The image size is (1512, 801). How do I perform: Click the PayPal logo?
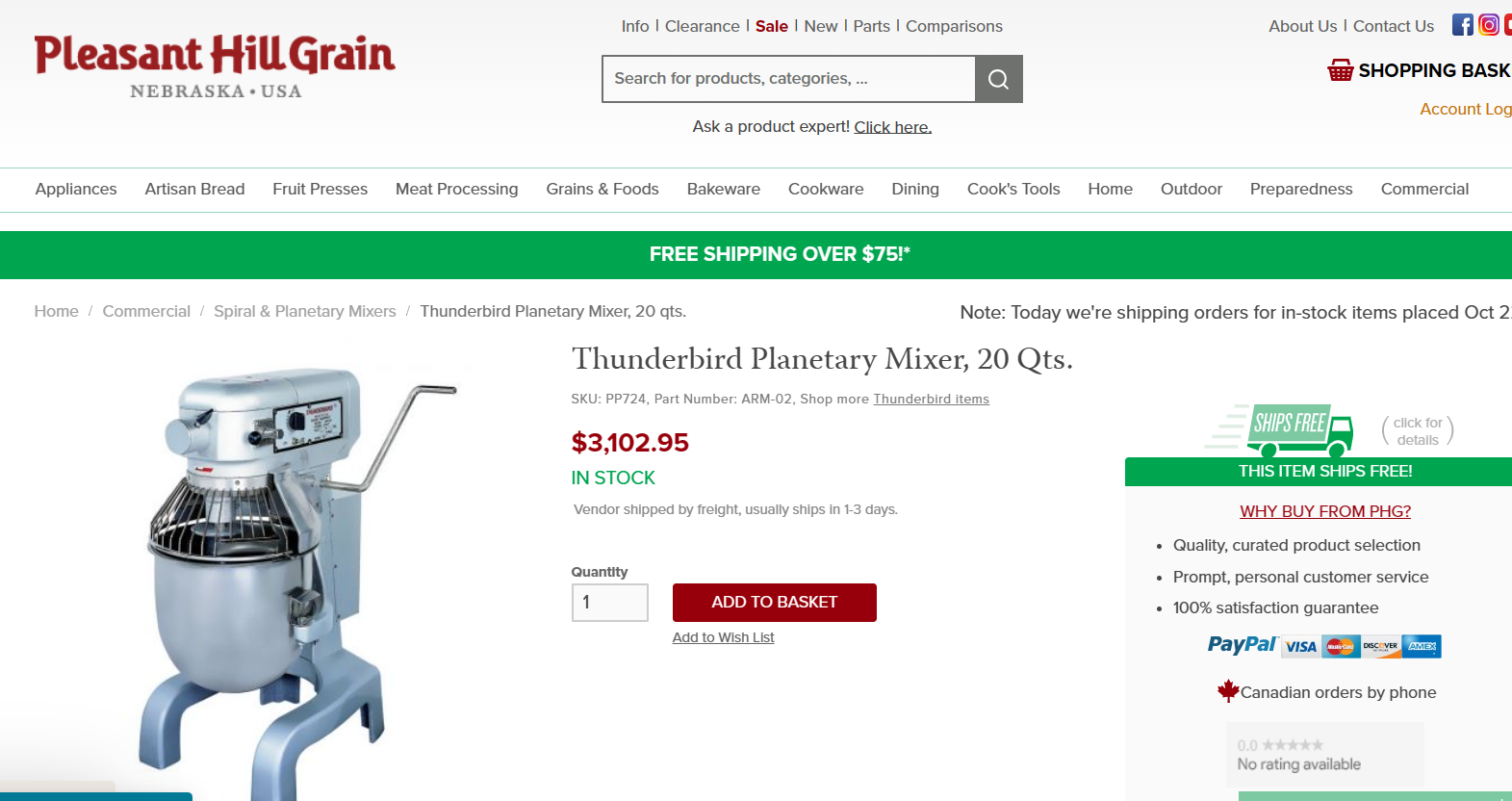(1242, 645)
